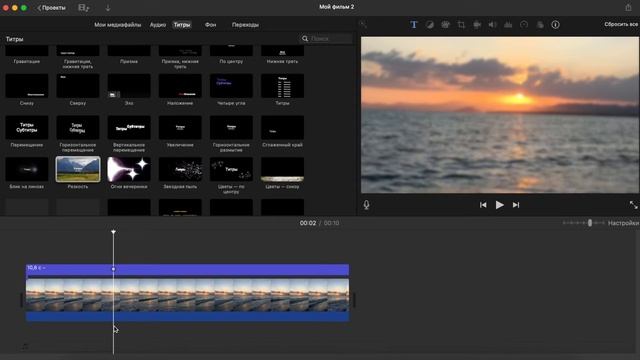
Task: Click the Сбросить все button
Action: [x=621, y=24]
